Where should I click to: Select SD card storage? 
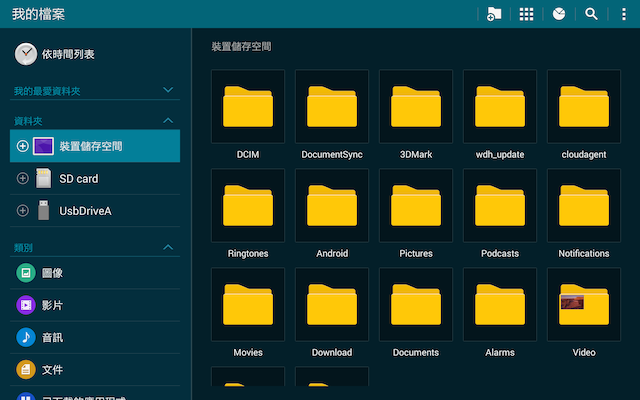pos(95,178)
